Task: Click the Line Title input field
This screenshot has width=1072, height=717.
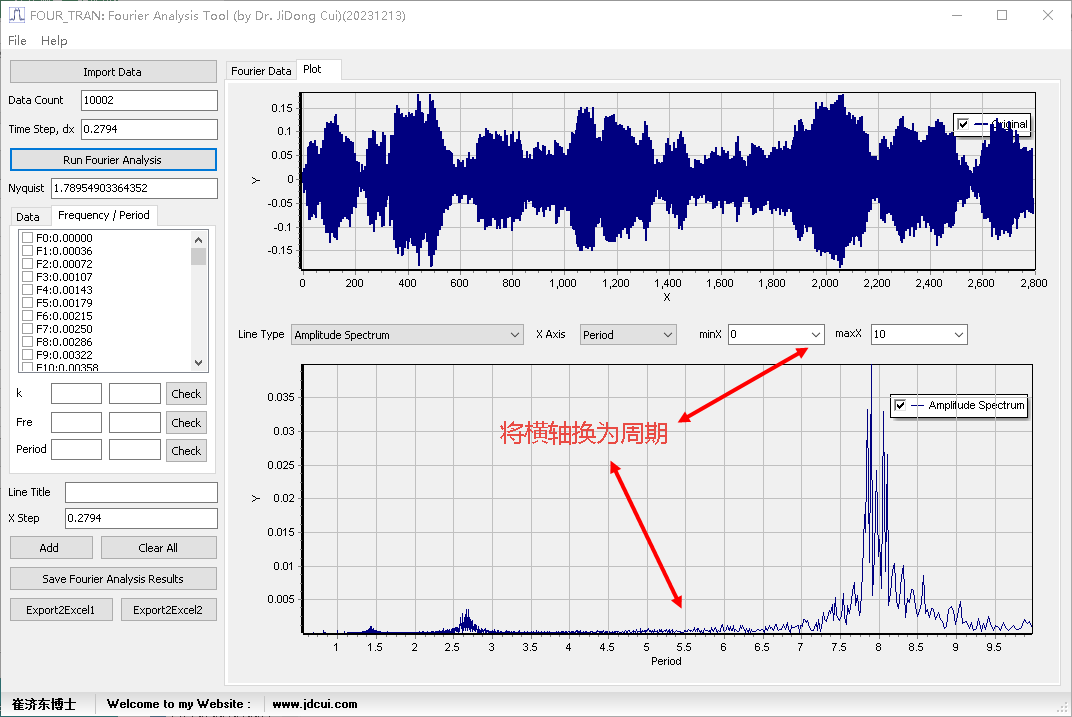Action: point(142,492)
